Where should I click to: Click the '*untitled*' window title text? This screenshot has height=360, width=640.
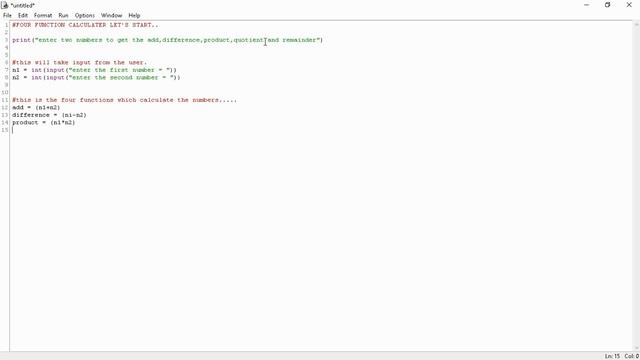coord(22,5)
